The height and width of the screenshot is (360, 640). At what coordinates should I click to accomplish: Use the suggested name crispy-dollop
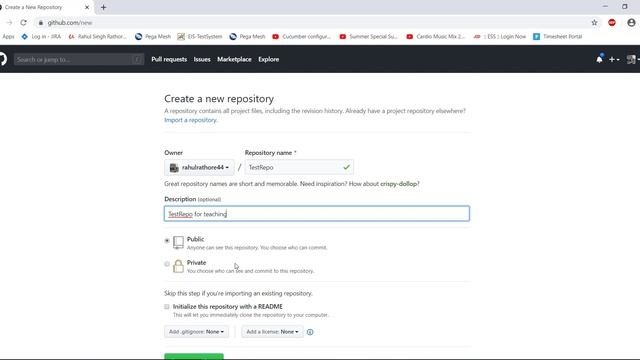point(398,184)
